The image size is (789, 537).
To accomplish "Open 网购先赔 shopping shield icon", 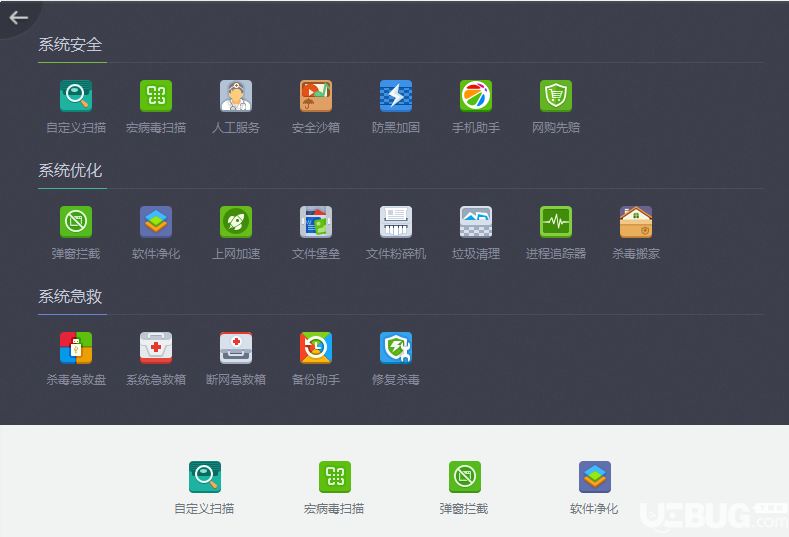I will point(556,96).
